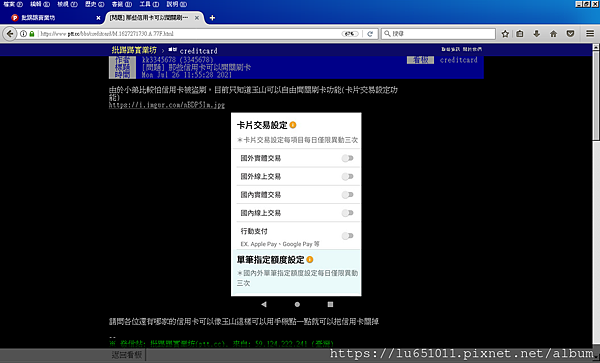Screen dimensions: 600x363
Task: Open the site information (i) icon
Action: [x=23, y=34]
